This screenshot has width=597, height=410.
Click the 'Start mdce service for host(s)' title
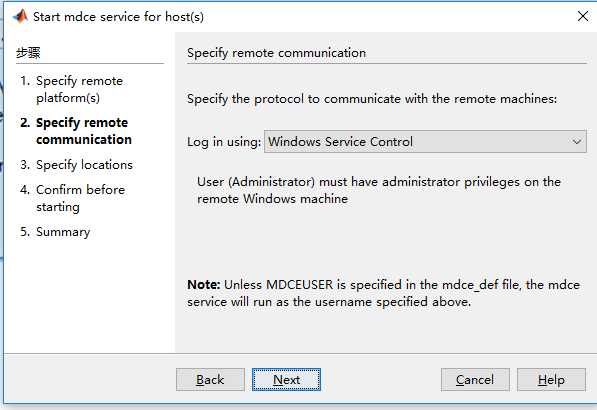(118, 17)
